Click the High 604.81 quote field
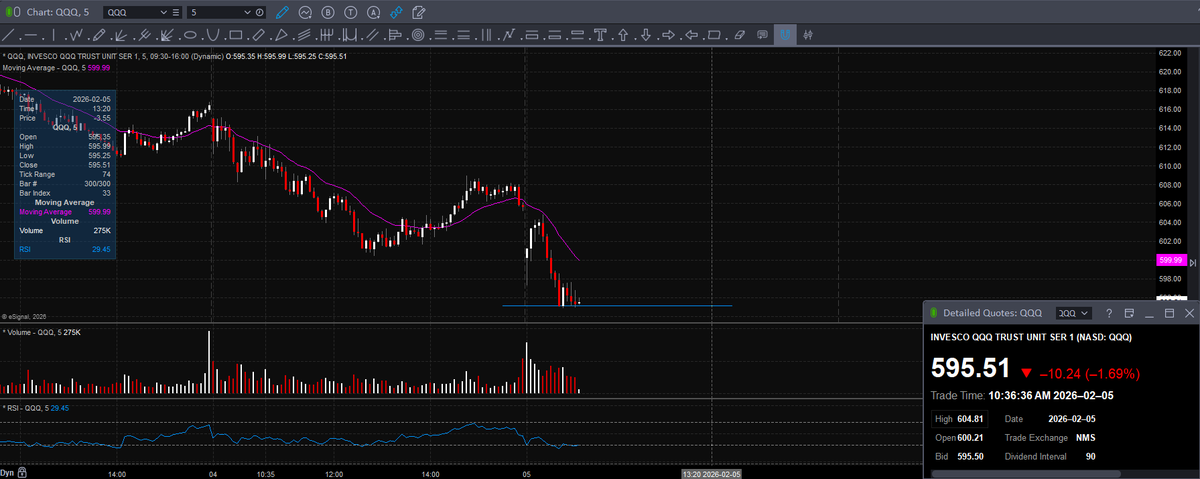1200x479 pixels. [960, 419]
